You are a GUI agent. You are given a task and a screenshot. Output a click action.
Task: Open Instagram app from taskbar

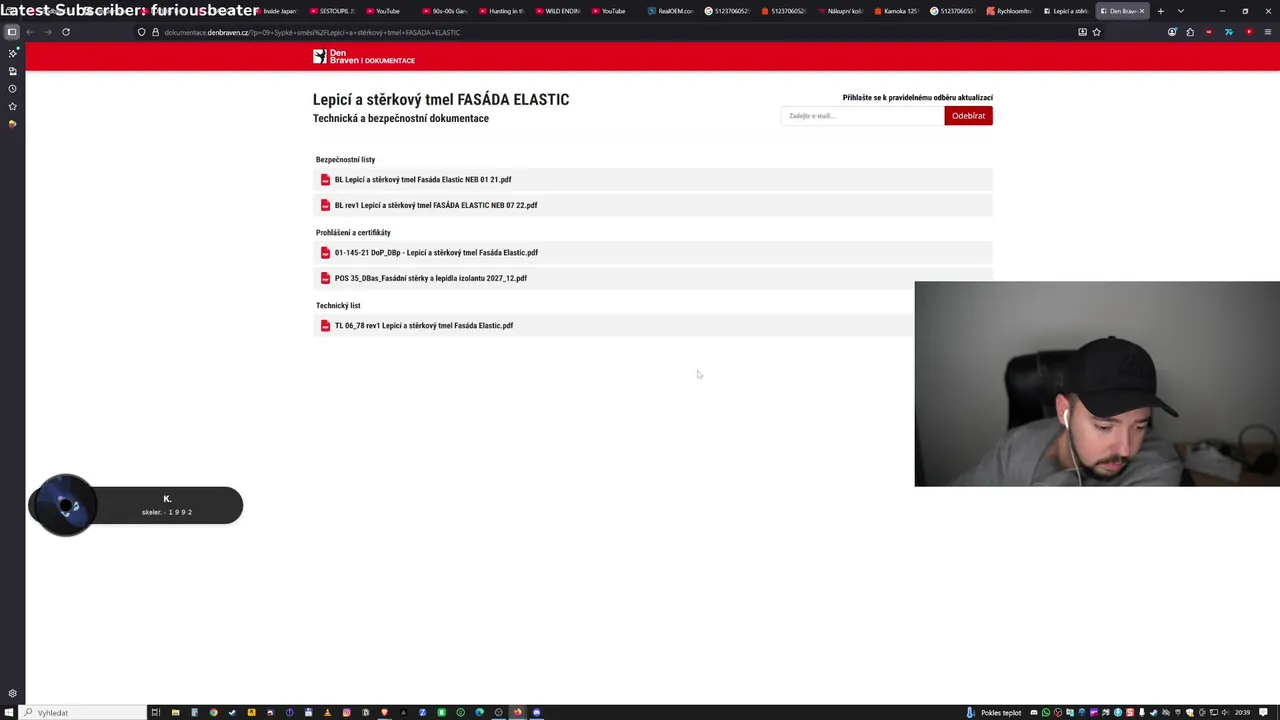346,713
